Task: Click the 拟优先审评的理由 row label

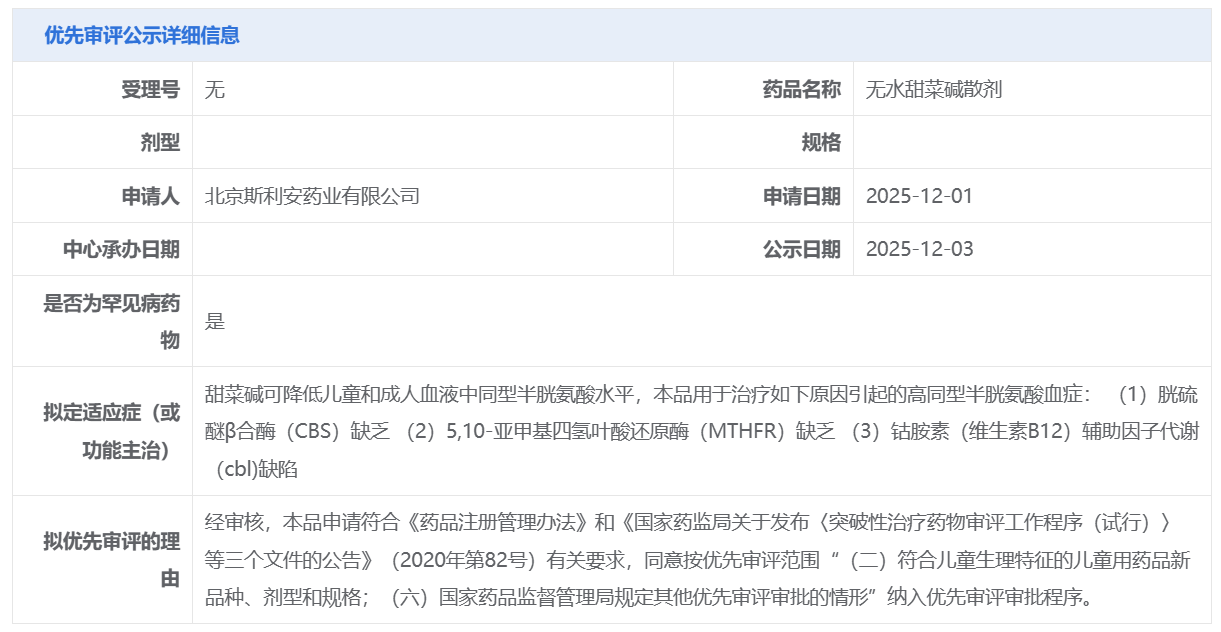Action: click(x=111, y=560)
